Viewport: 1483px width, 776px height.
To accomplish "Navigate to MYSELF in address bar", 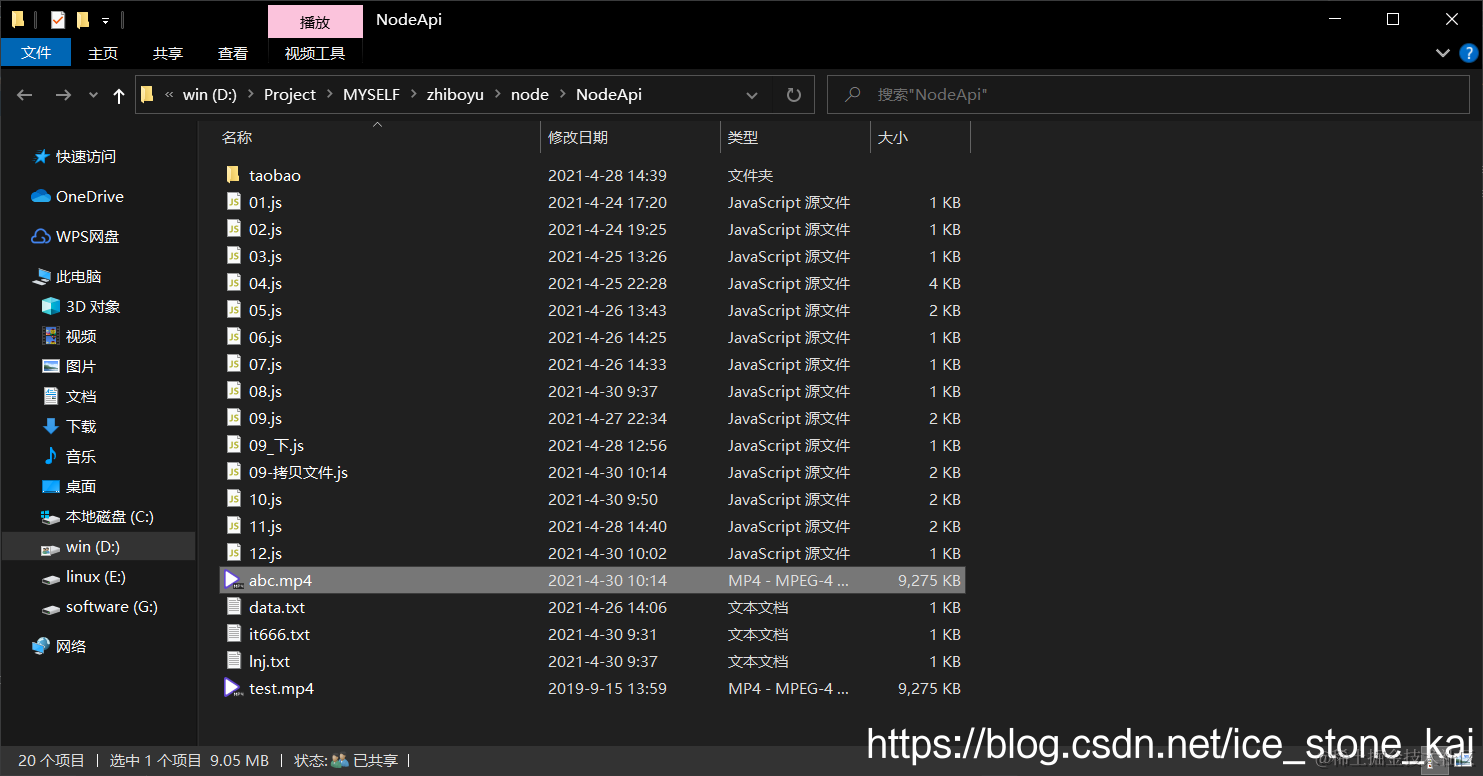I will 371,94.
